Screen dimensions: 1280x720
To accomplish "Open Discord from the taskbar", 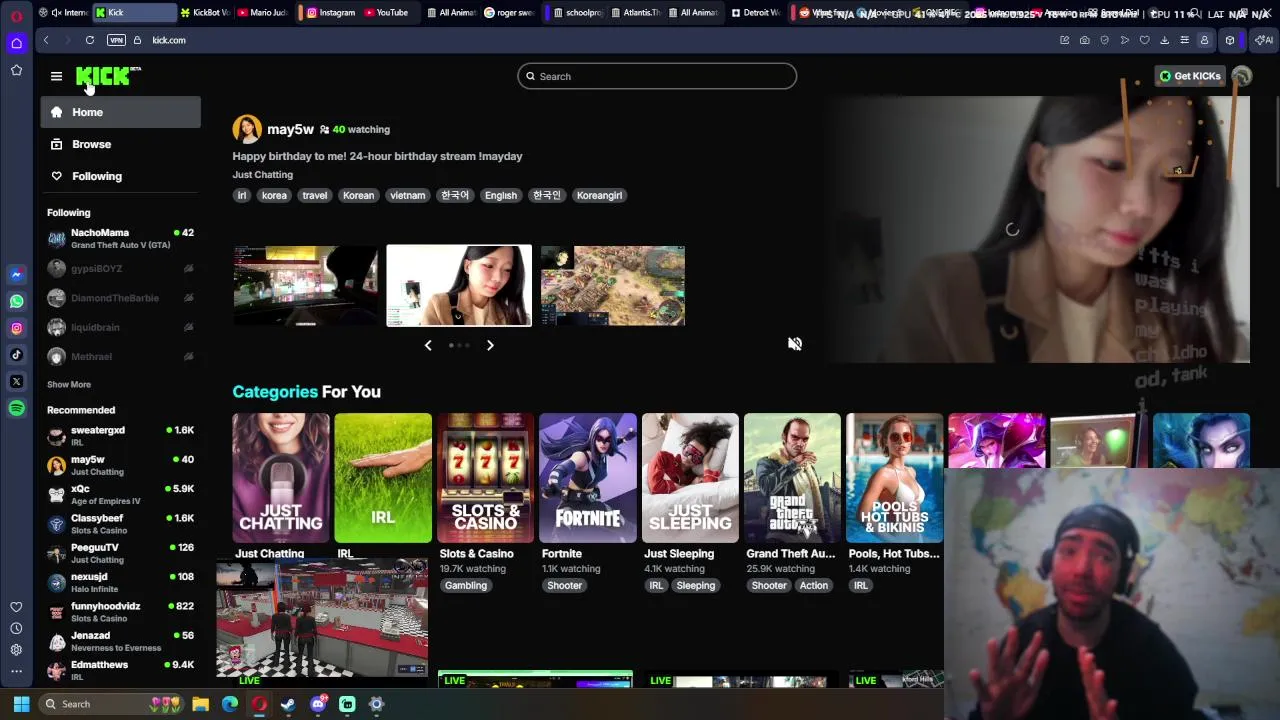I will point(318,704).
